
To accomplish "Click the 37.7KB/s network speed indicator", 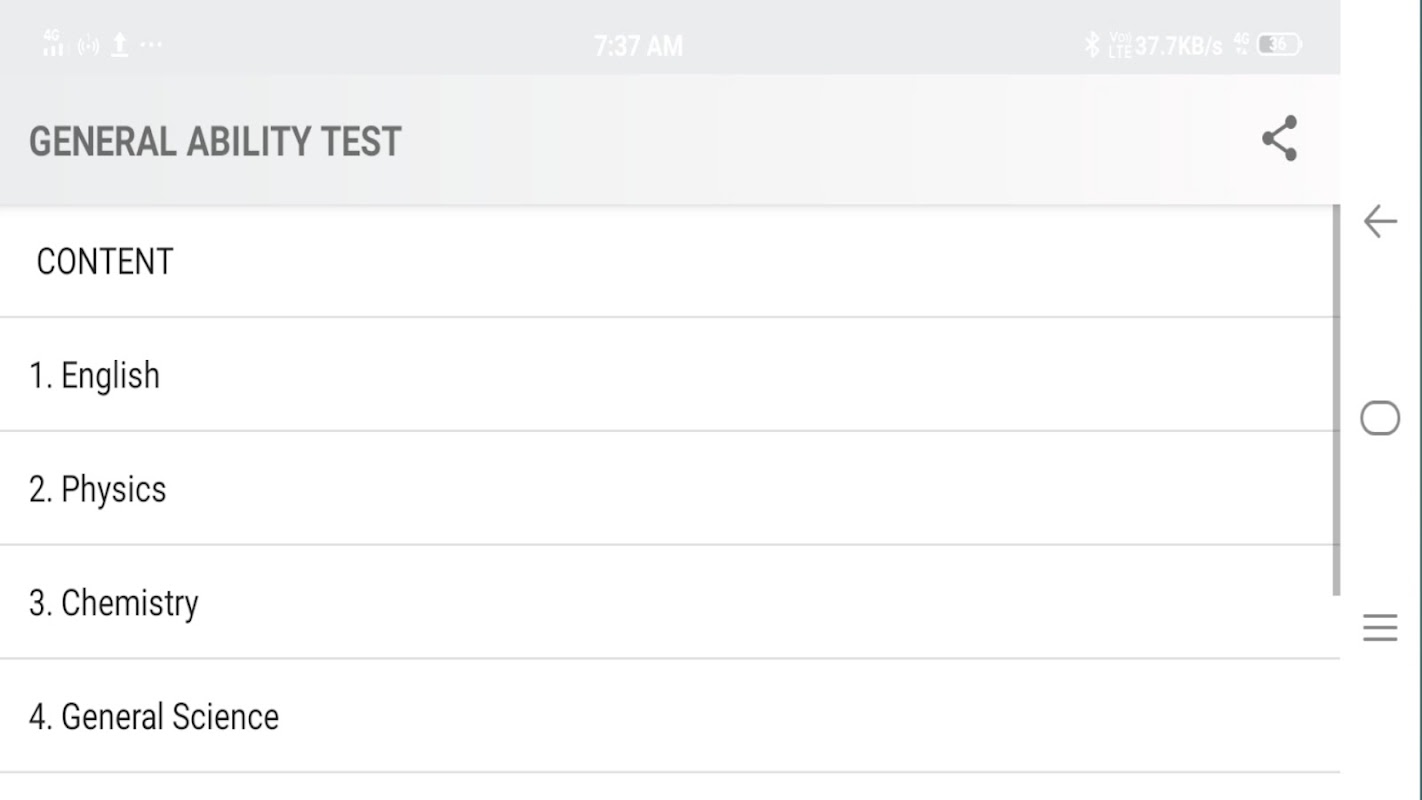I will [x=1178, y=46].
